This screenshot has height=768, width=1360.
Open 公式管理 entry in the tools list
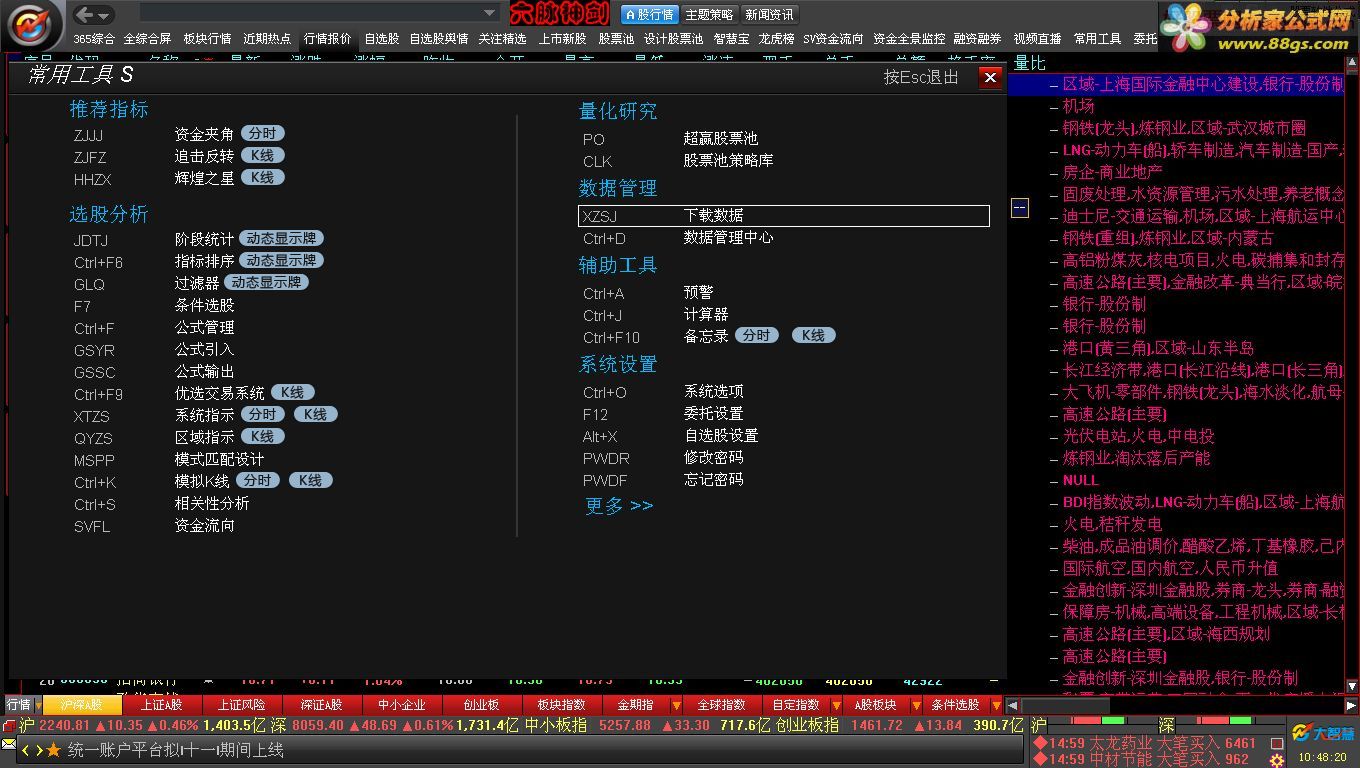click(x=204, y=327)
